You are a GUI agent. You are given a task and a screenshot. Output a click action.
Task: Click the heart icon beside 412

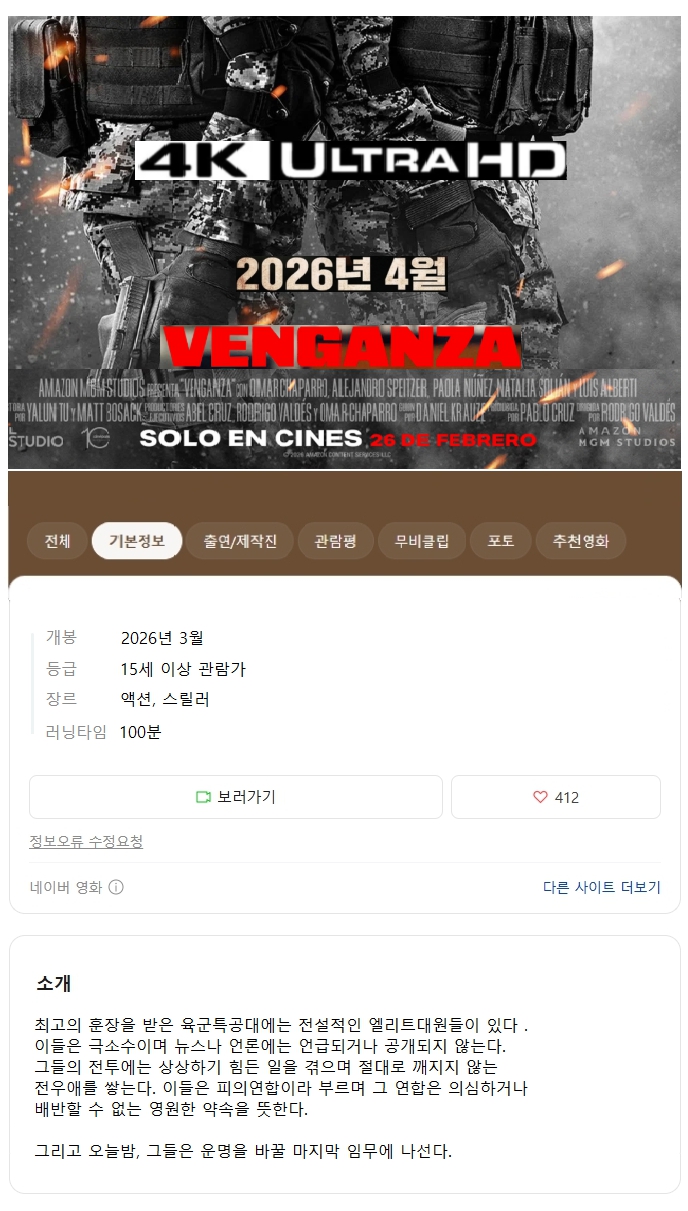click(x=540, y=797)
